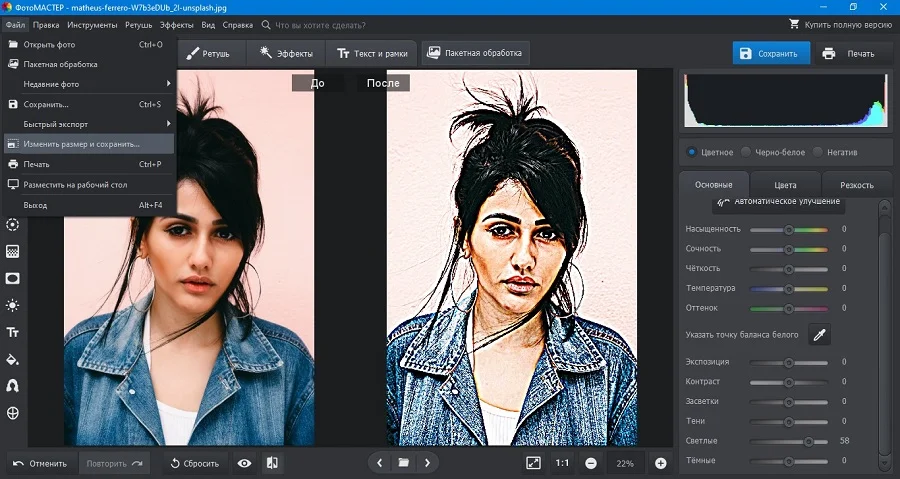Click the white balance eyedropper icon
Viewport: 900px width, 479px height.
coord(819,335)
